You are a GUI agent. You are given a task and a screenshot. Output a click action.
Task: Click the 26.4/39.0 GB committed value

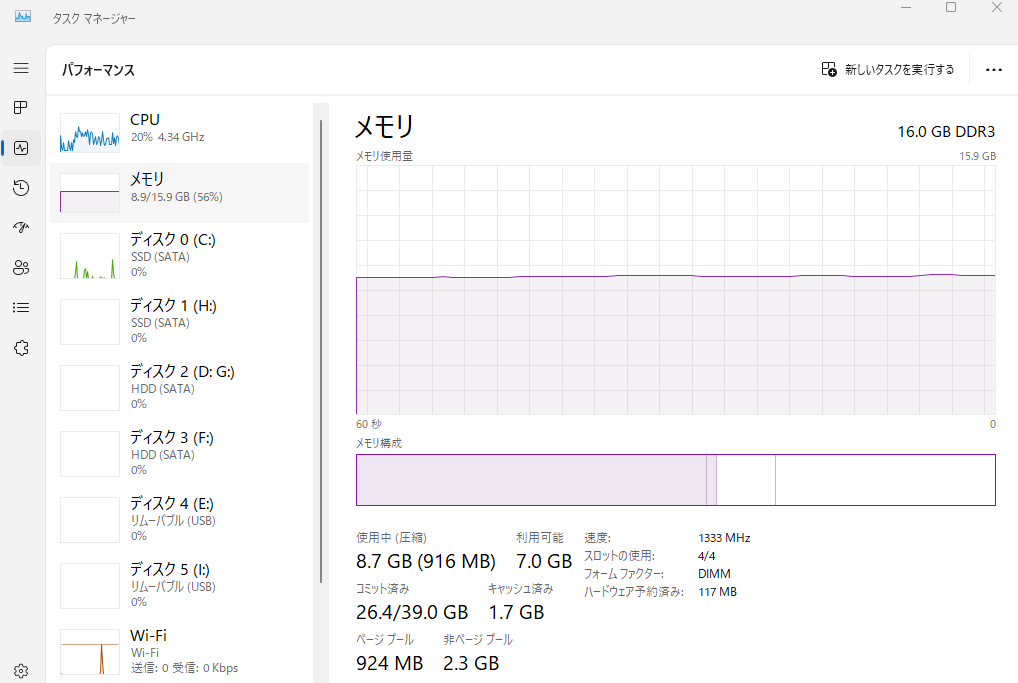[x=412, y=612]
